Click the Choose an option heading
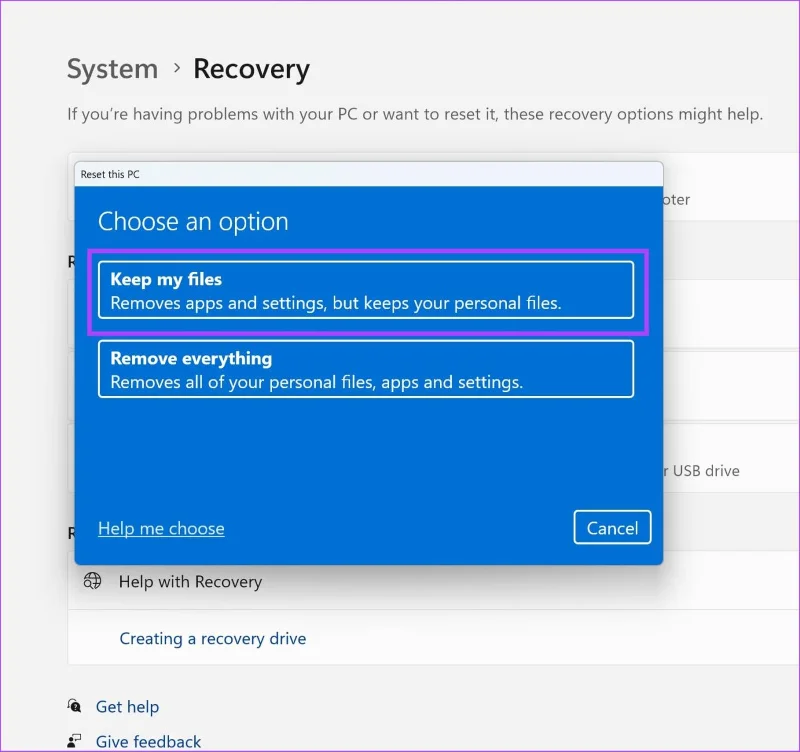This screenshot has height=752, width=800. tap(193, 222)
